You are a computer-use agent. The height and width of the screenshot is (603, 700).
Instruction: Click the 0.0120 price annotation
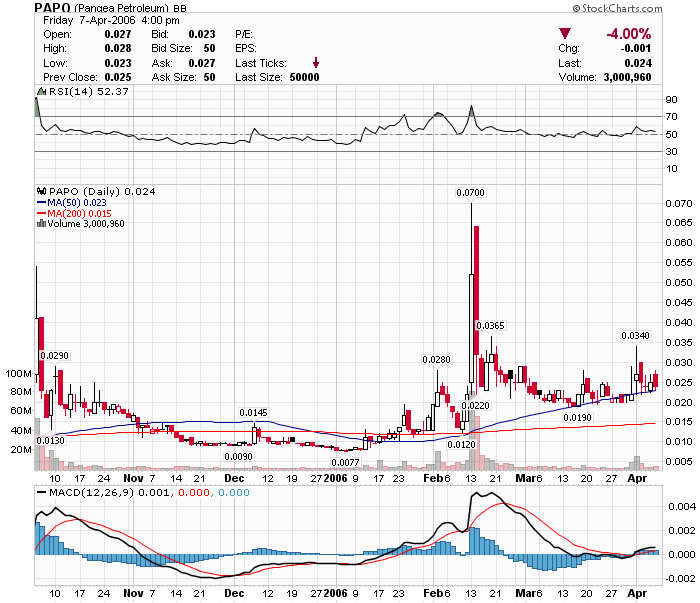point(462,445)
